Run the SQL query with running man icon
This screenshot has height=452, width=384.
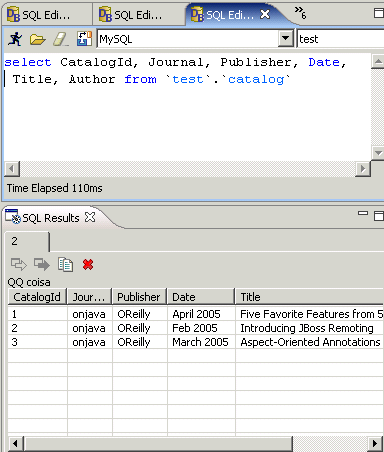tap(15, 39)
